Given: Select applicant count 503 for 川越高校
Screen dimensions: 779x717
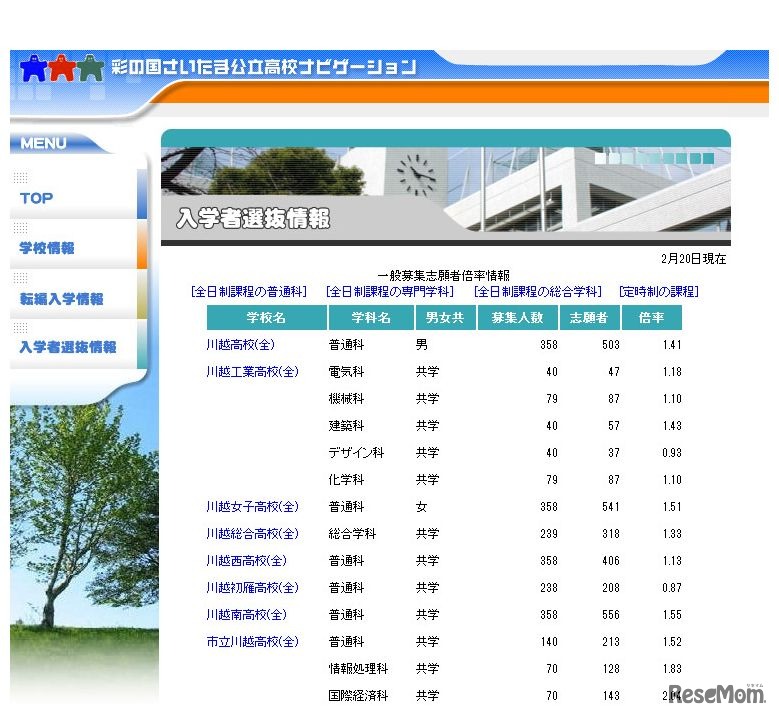Looking at the screenshot, I should coord(611,345).
